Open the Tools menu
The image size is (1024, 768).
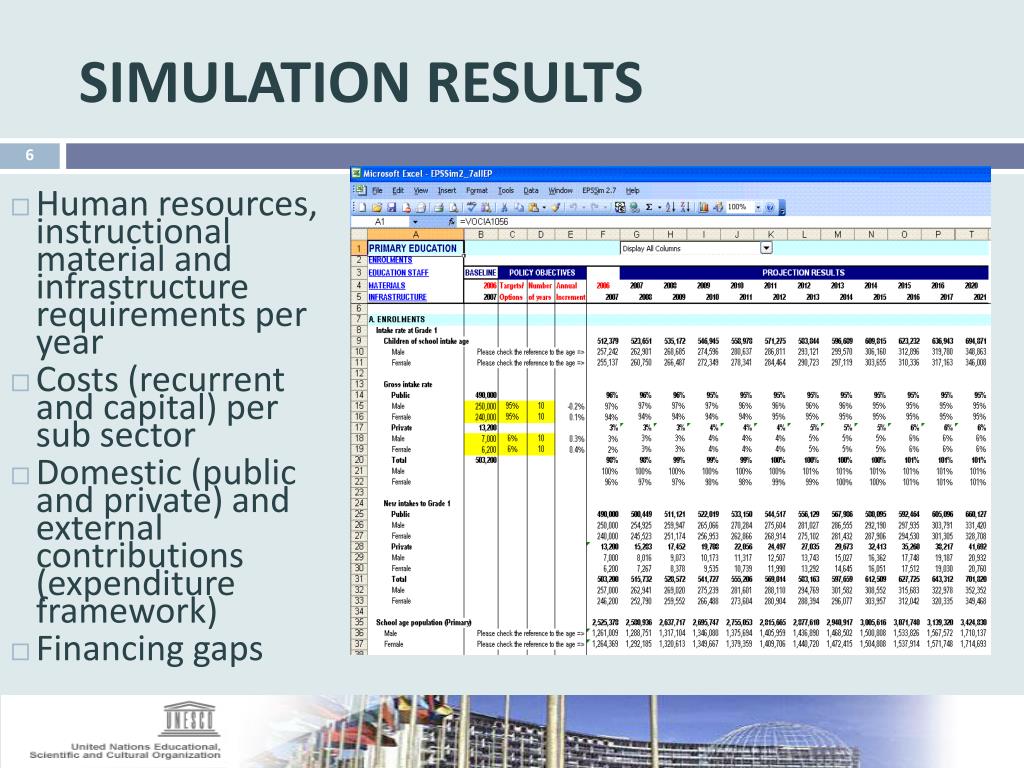(x=506, y=191)
